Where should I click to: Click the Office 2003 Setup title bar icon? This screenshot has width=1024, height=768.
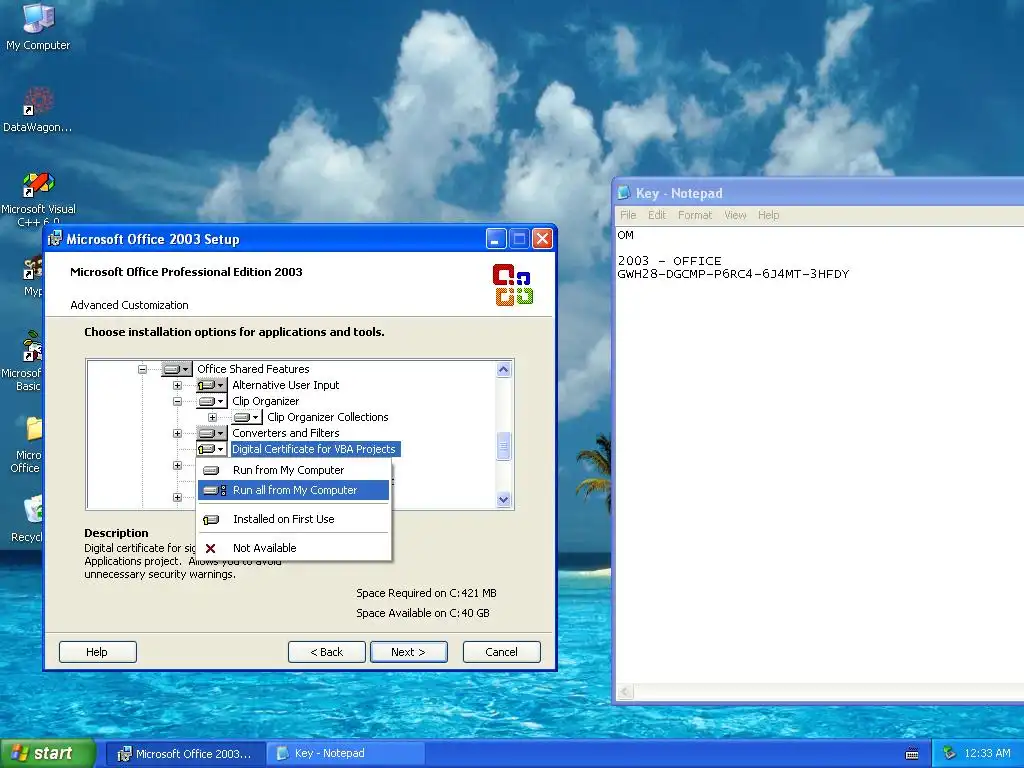[55, 239]
